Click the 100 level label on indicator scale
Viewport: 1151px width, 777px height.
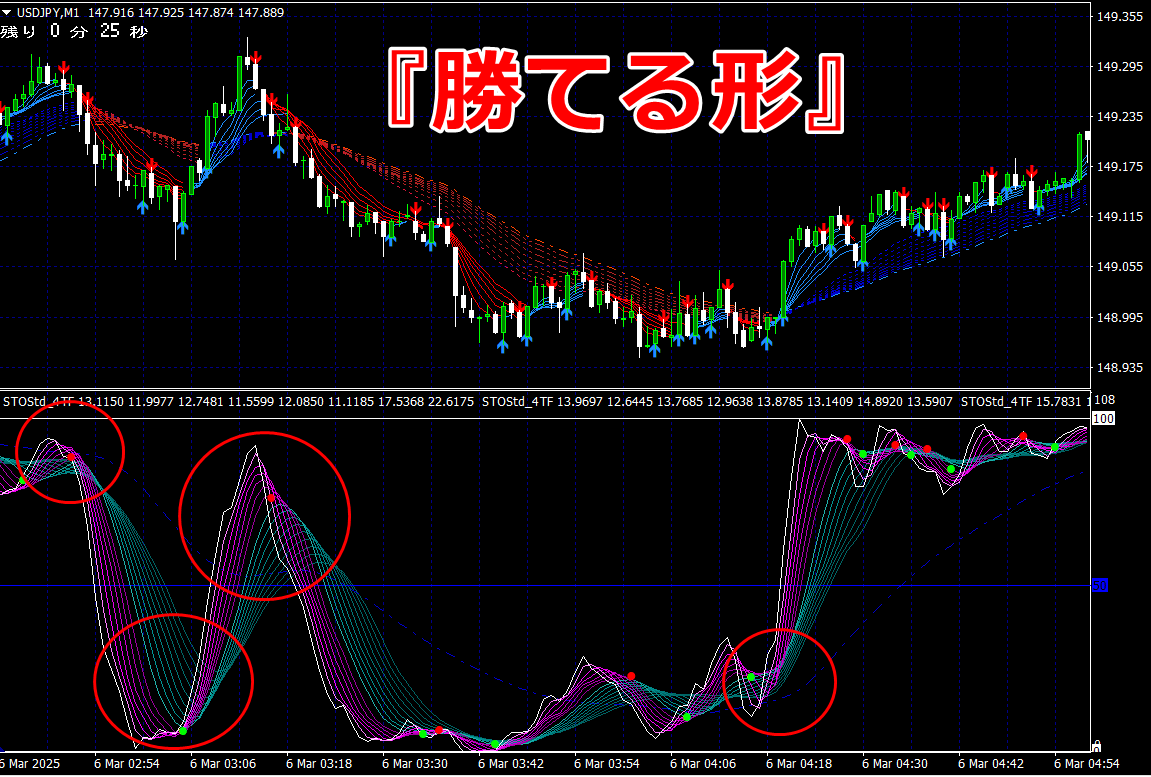point(1103,418)
